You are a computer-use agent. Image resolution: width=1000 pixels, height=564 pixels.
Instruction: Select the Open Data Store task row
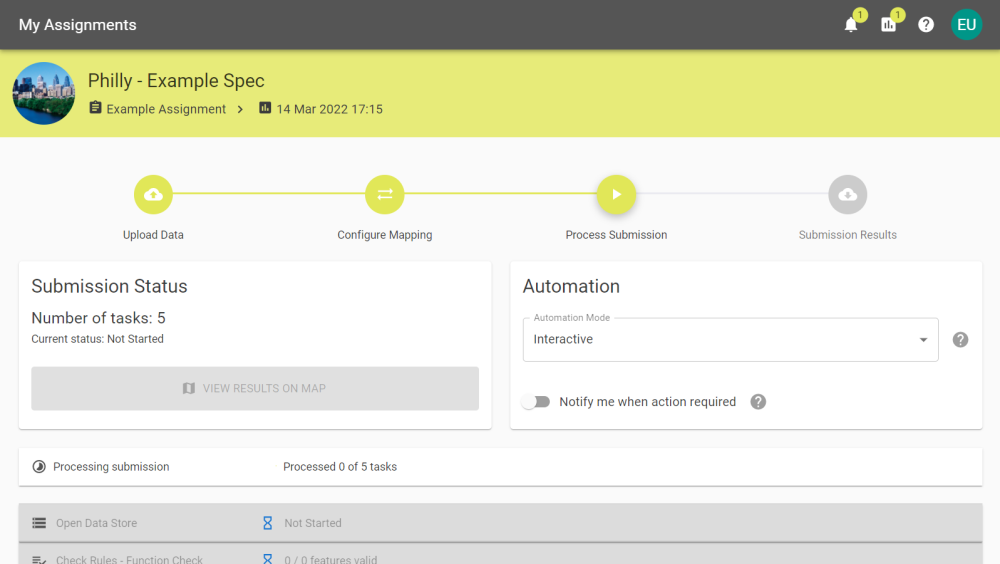(x=500, y=523)
